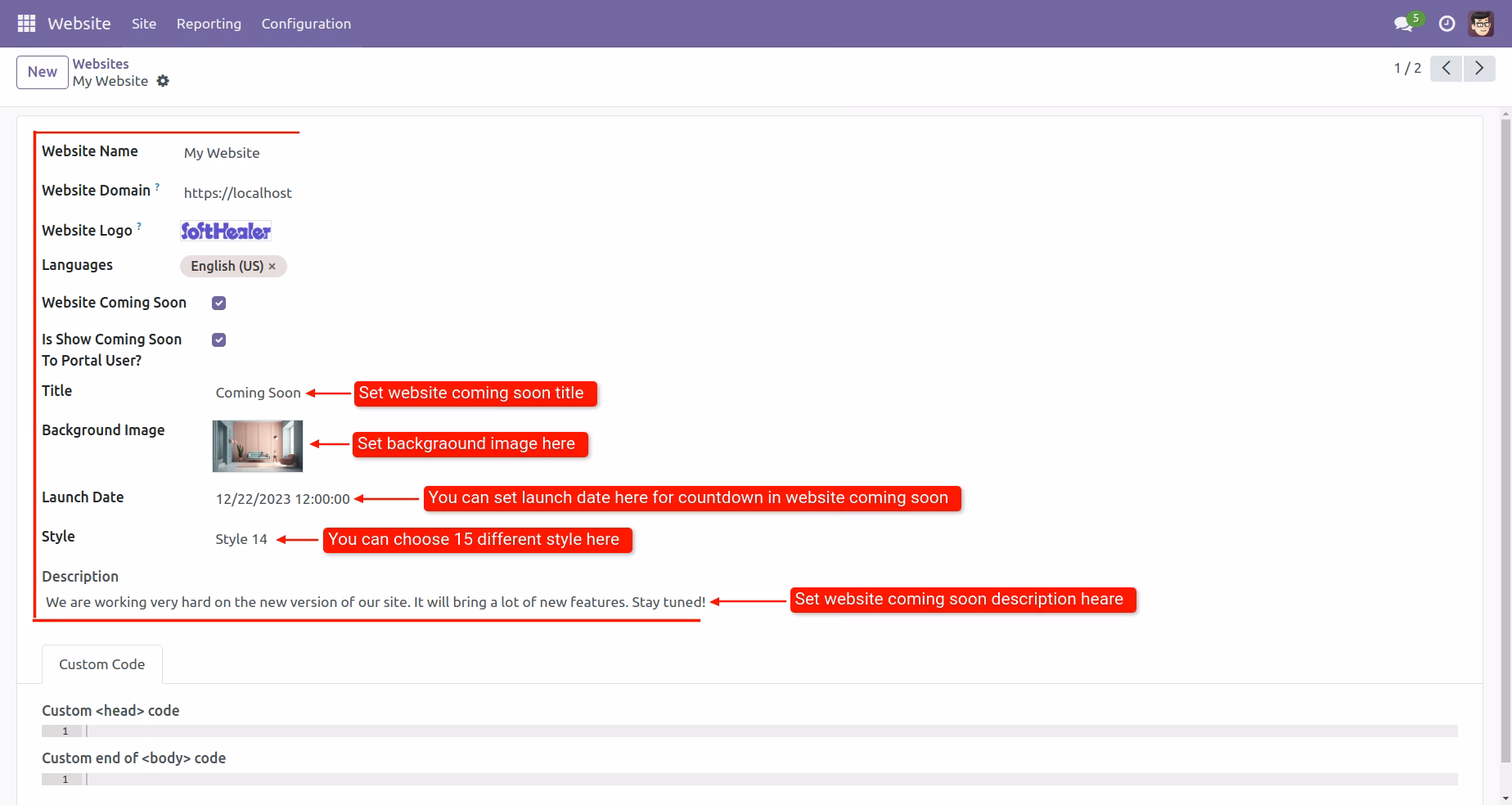
Task: Click the user avatar icon
Action: [x=1481, y=24]
